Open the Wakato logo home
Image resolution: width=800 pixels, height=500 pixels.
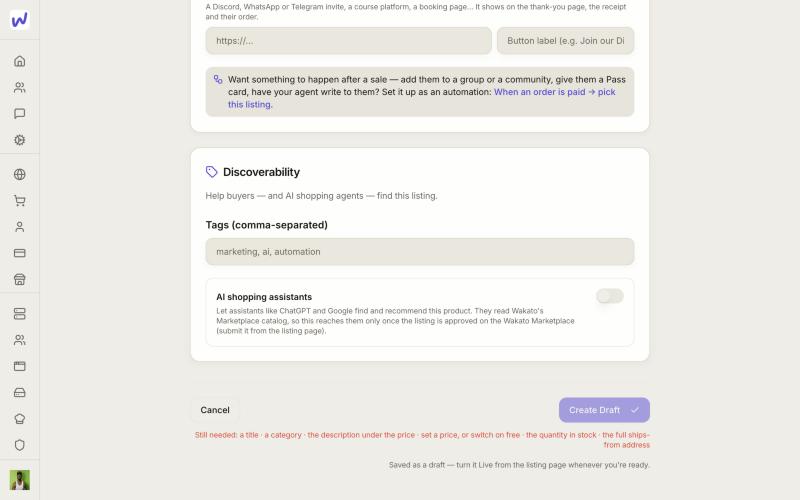[19, 20]
